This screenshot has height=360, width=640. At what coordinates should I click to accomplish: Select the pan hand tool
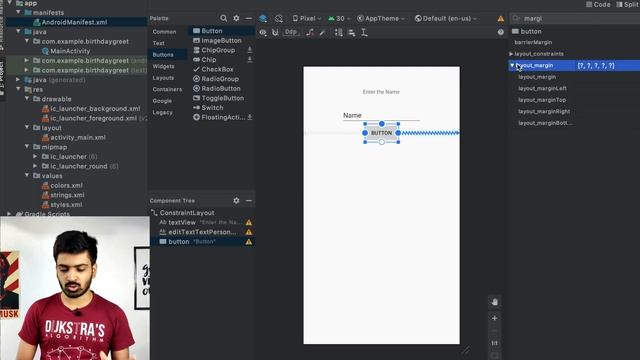click(x=494, y=302)
